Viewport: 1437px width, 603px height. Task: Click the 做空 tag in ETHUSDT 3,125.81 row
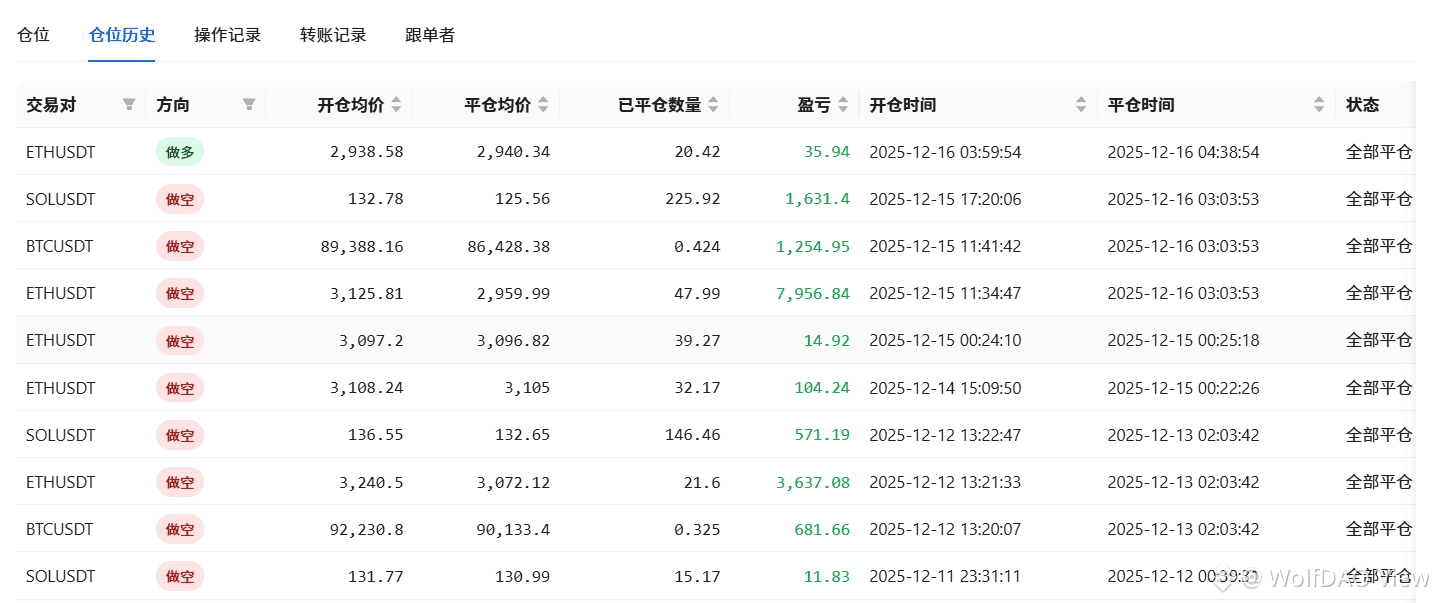pos(180,293)
